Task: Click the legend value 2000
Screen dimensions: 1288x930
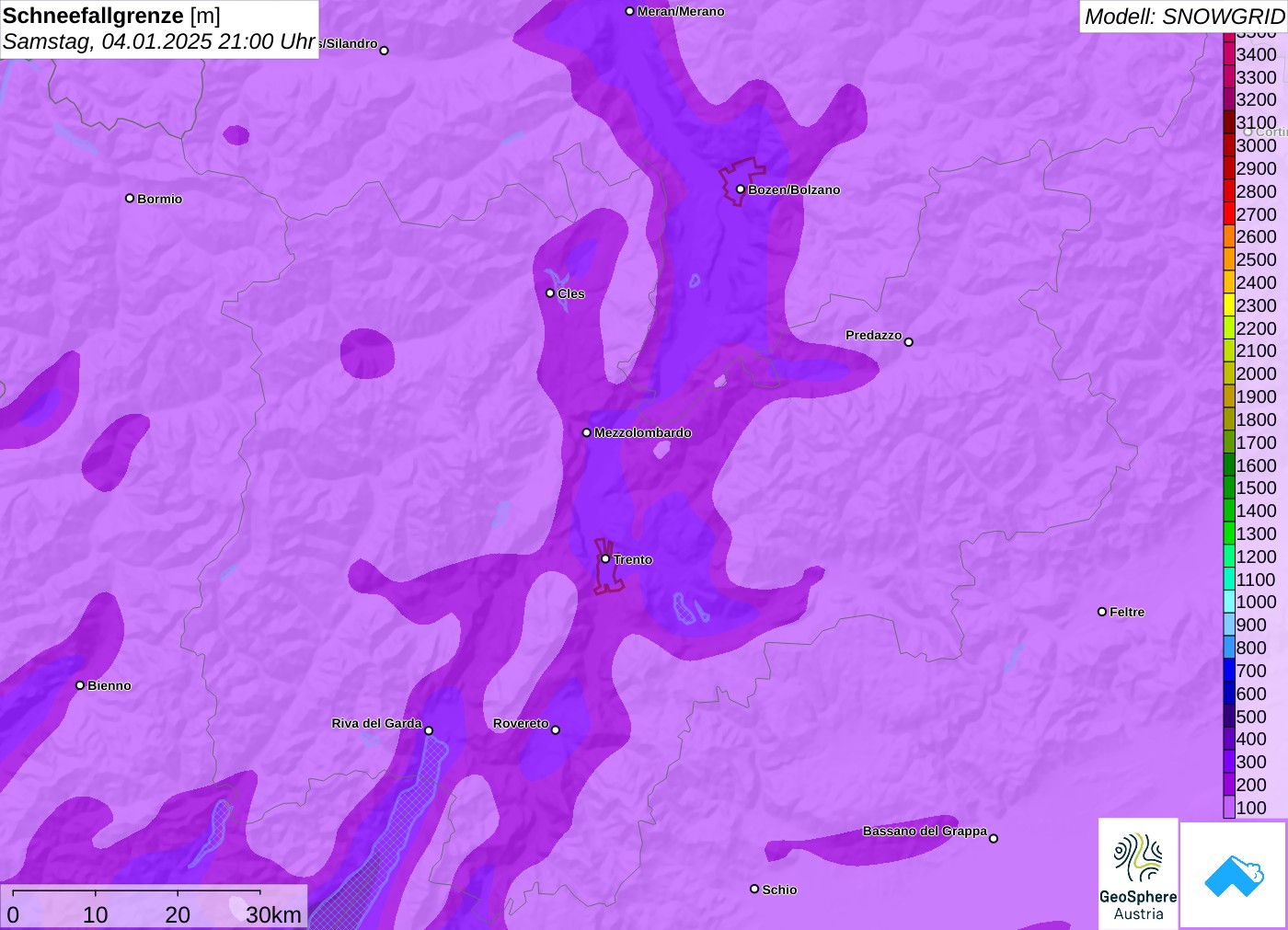Action: 1256,373
